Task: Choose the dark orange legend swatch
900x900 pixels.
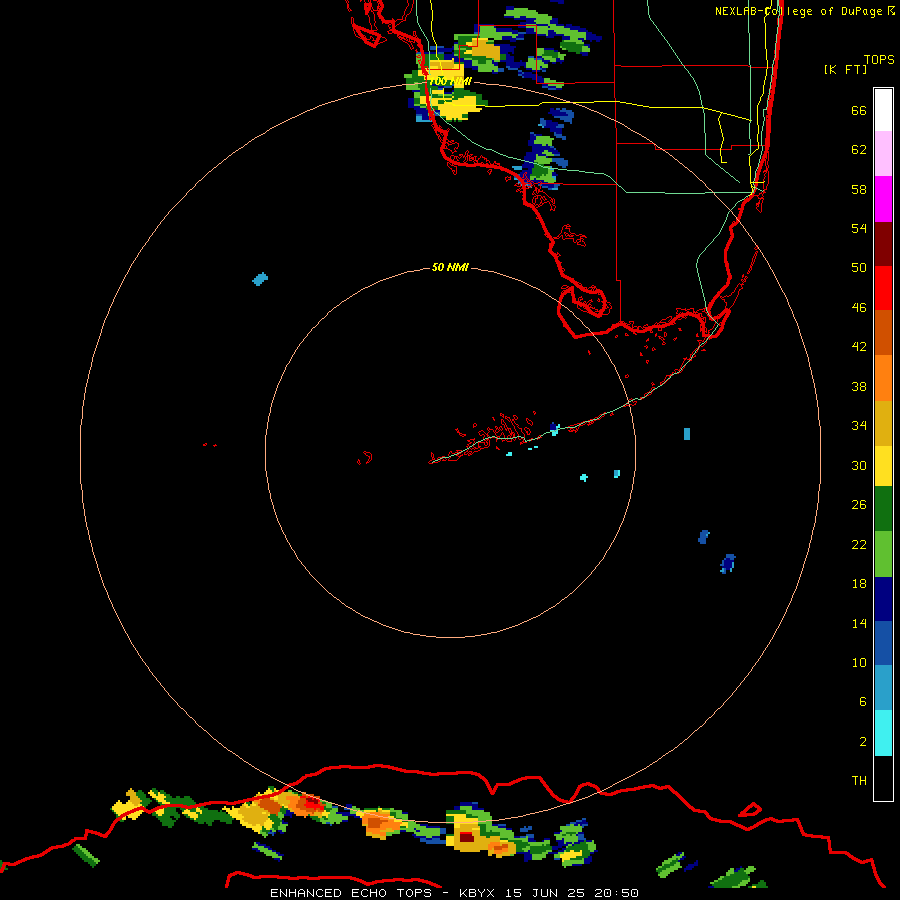Action: (883, 332)
